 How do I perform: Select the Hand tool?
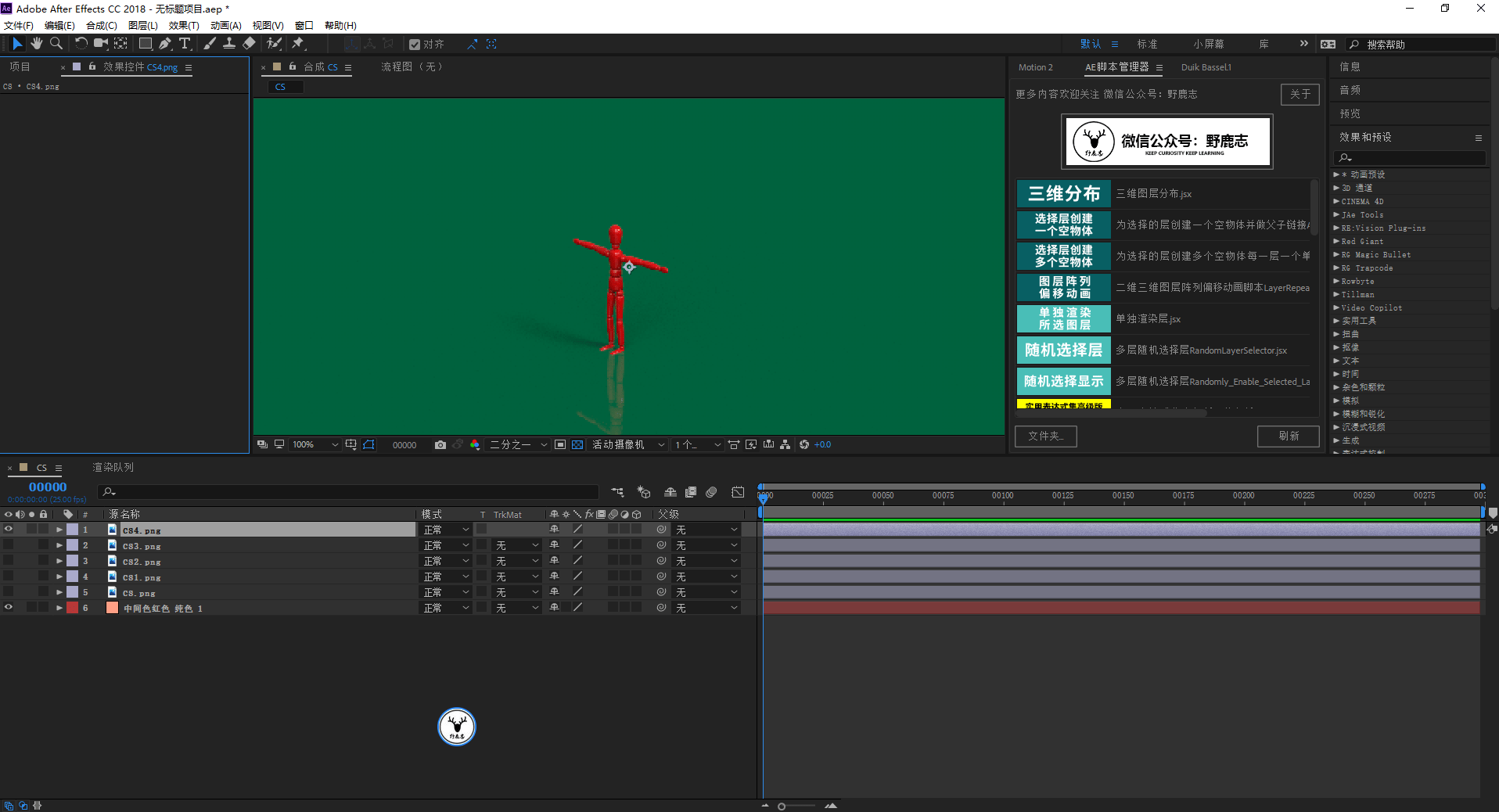pos(36,44)
